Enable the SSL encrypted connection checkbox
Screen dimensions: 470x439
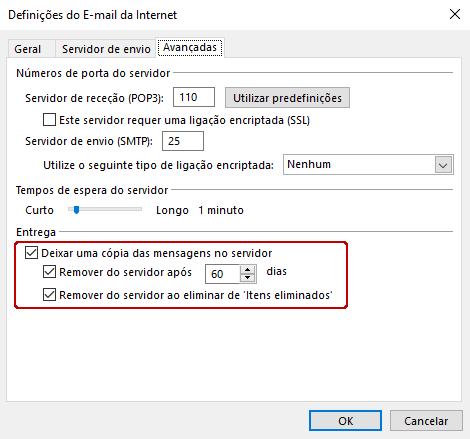pyautogui.click(x=49, y=120)
